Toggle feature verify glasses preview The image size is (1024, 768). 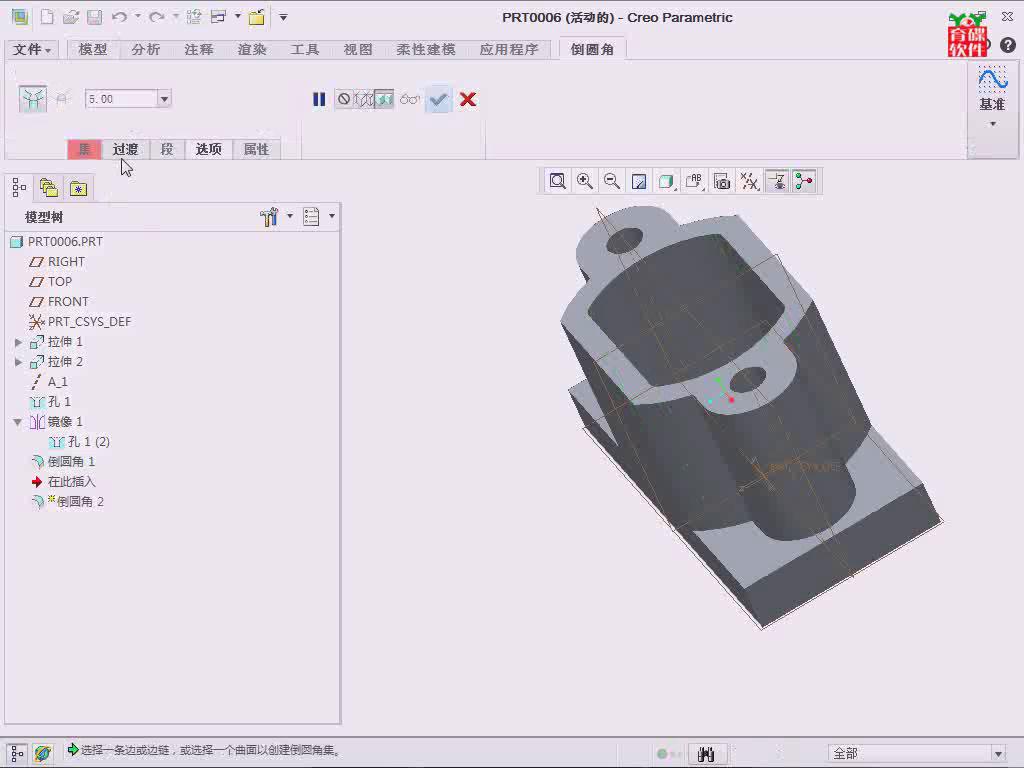point(410,99)
